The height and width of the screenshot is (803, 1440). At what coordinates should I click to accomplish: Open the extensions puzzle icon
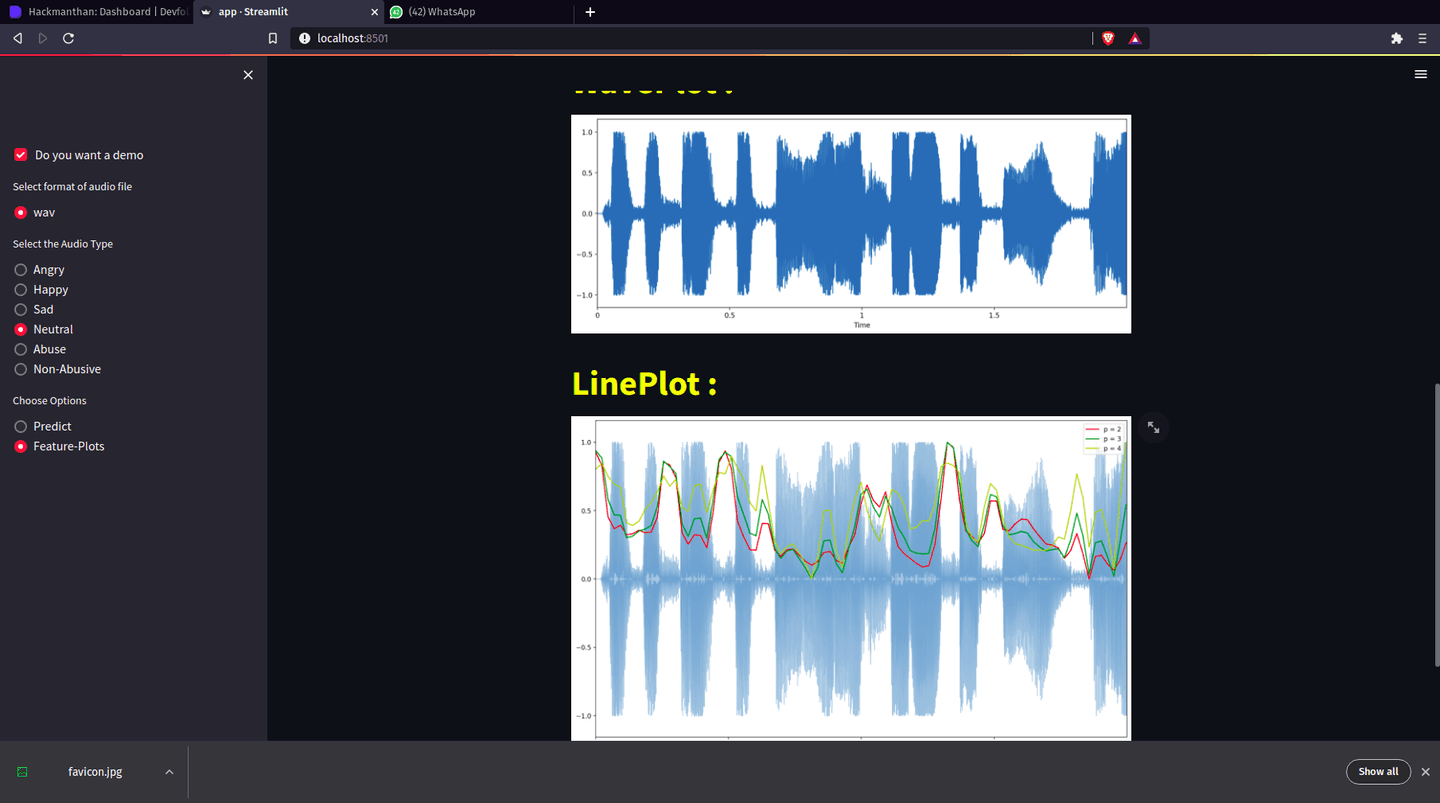point(1397,38)
